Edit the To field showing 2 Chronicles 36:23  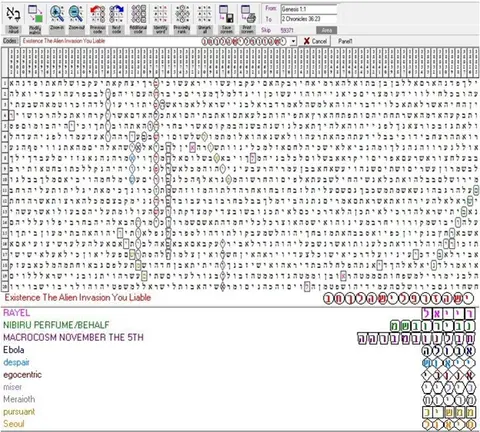309,19
